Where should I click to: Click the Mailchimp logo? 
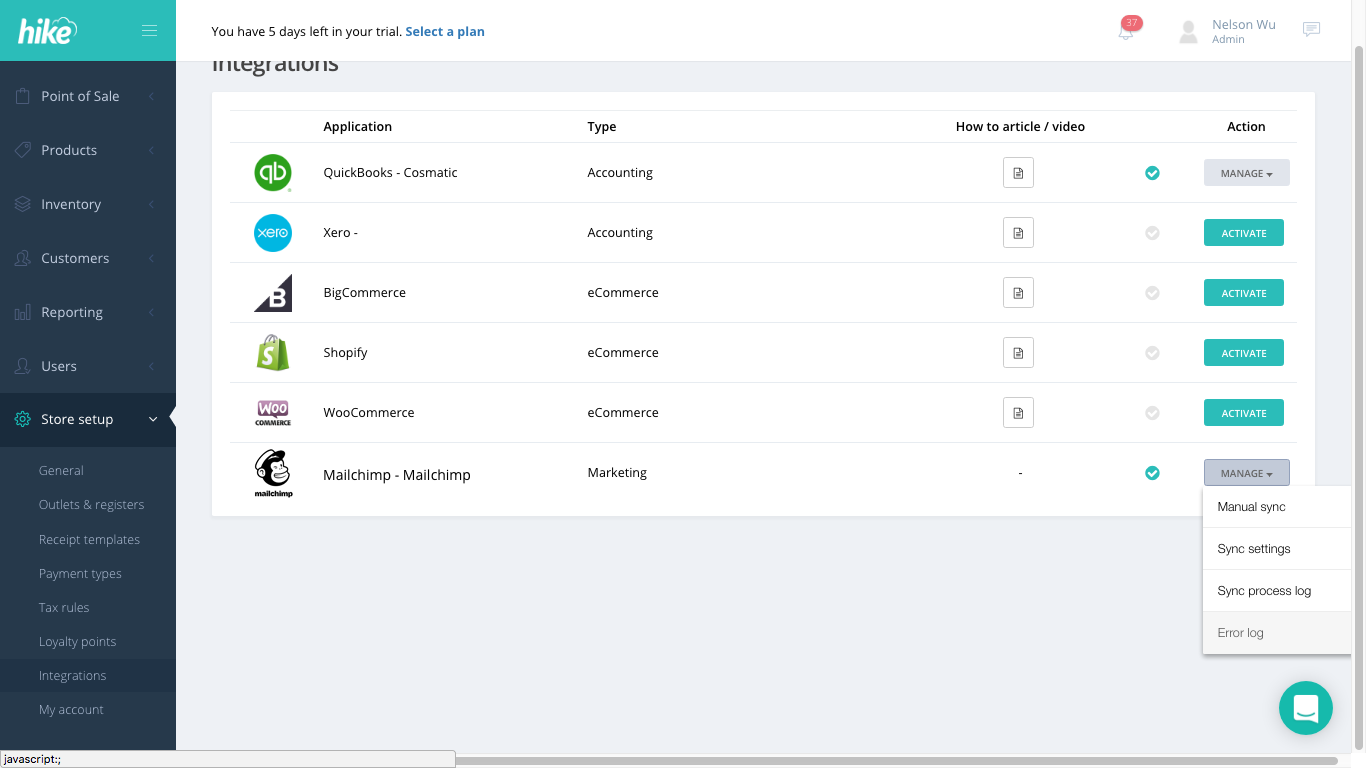click(x=273, y=473)
